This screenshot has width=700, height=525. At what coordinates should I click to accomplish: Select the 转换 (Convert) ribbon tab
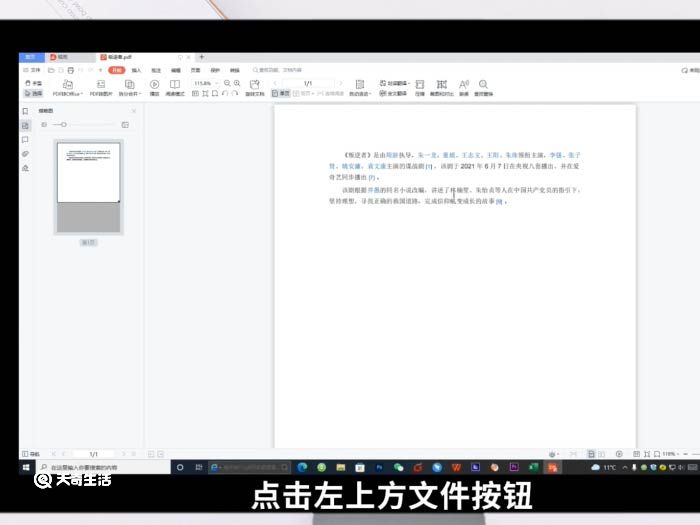tap(235, 70)
